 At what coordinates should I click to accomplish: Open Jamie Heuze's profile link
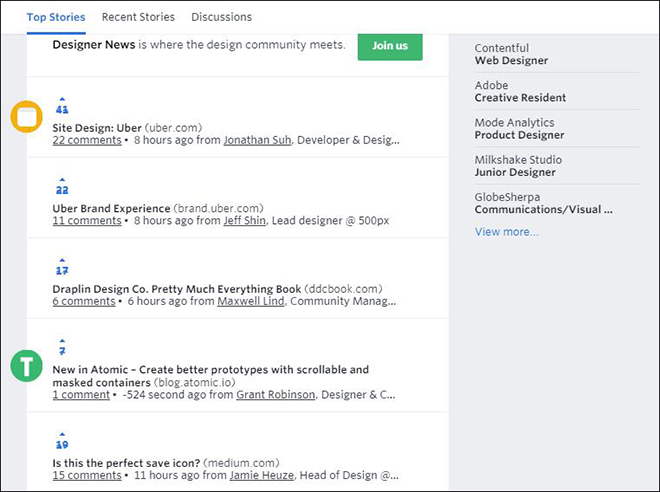pos(262,475)
